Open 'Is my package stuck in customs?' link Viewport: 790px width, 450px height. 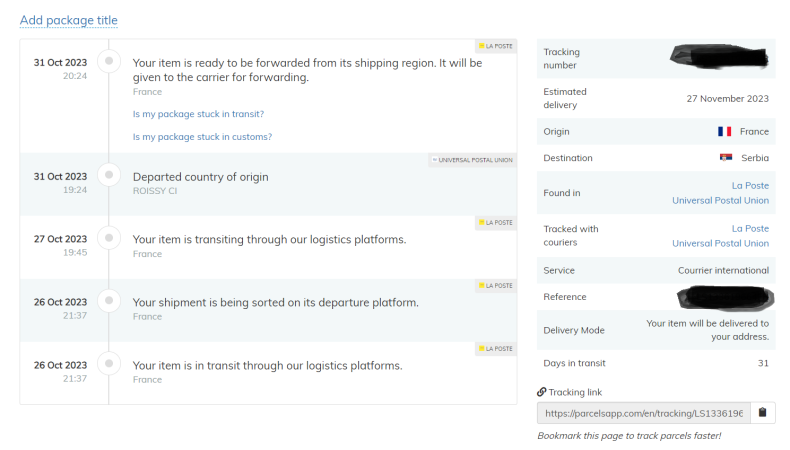coord(202,137)
